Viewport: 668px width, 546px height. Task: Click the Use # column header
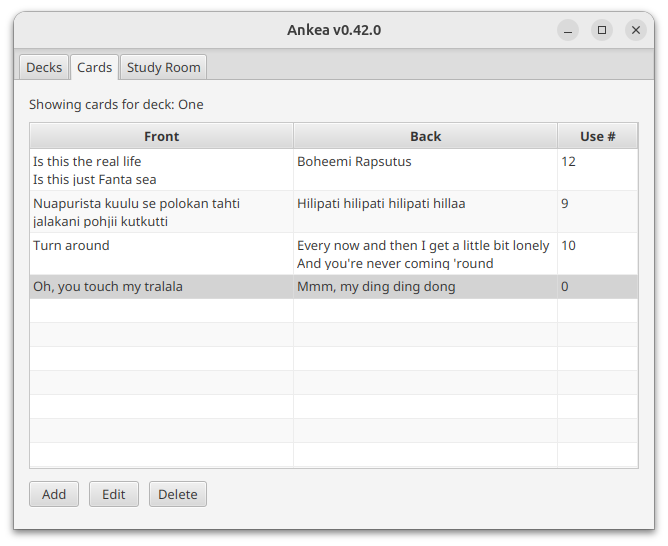click(597, 136)
